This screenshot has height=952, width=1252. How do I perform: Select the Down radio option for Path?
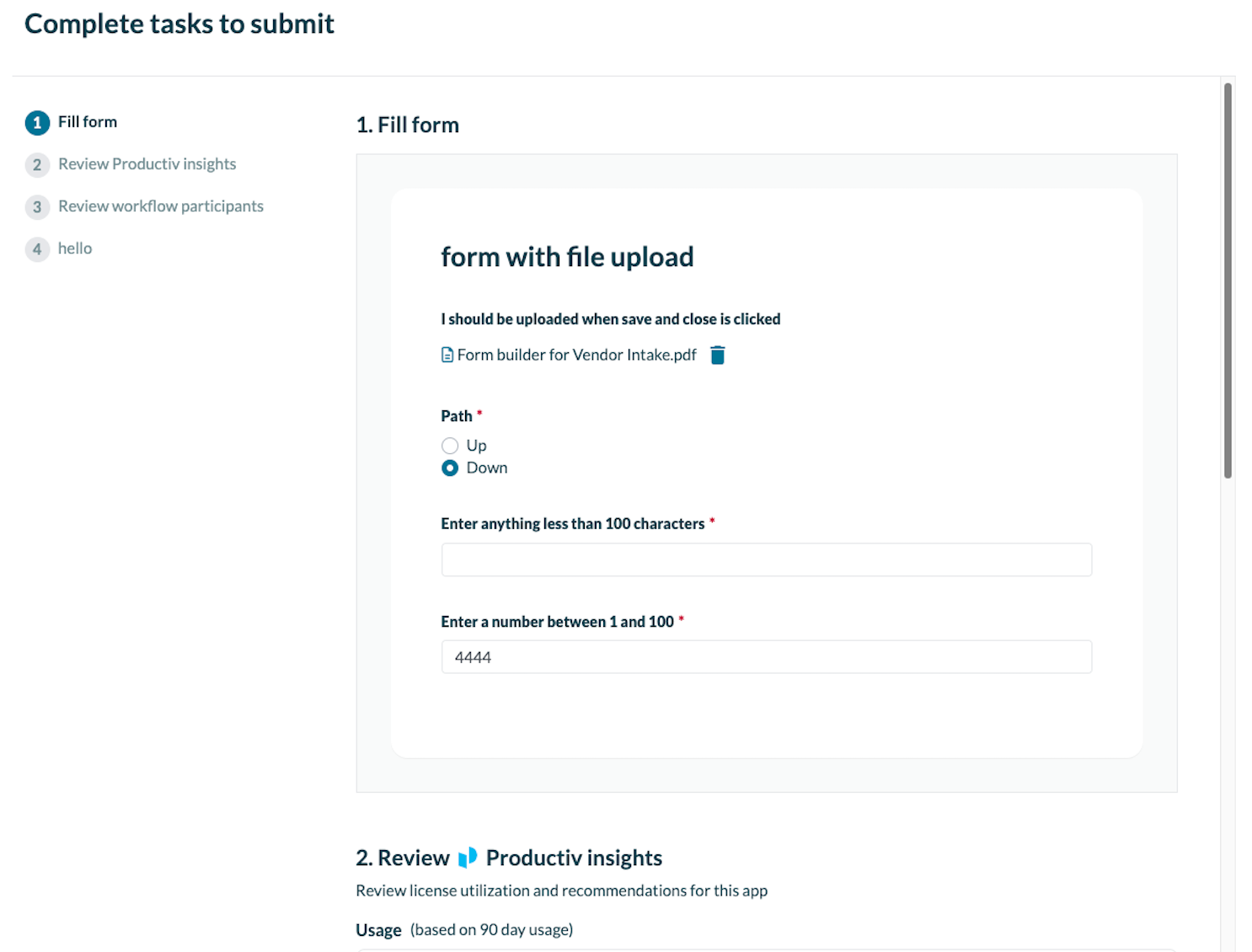[450, 468]
